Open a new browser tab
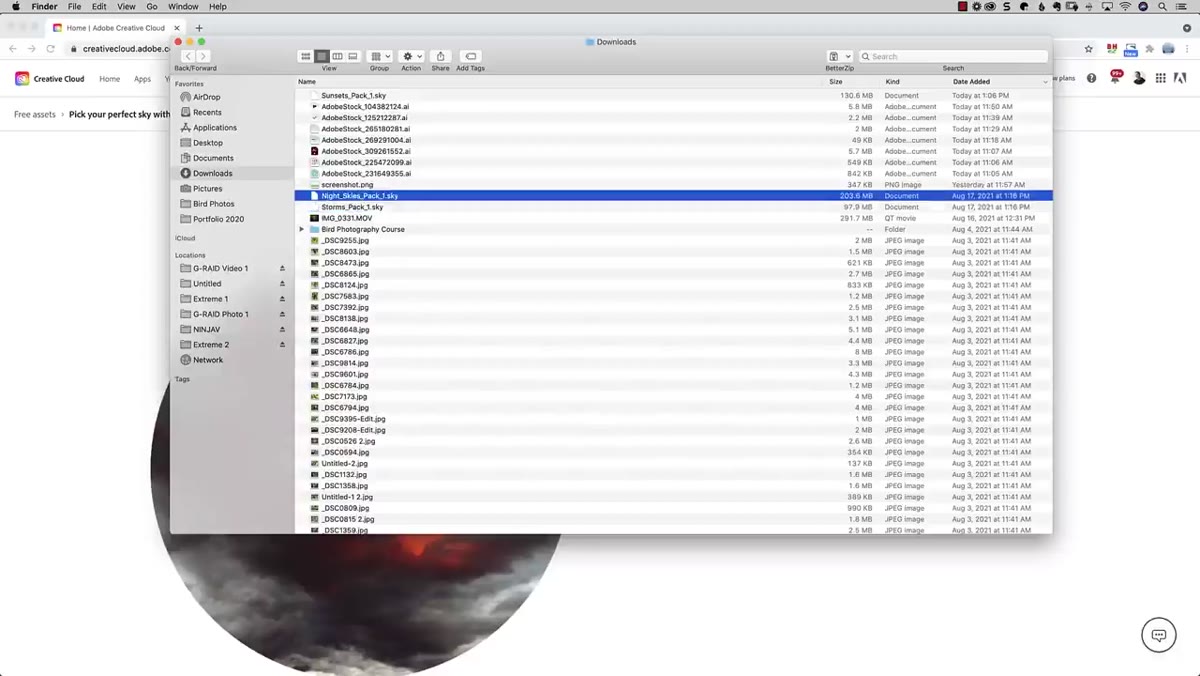 199,28
